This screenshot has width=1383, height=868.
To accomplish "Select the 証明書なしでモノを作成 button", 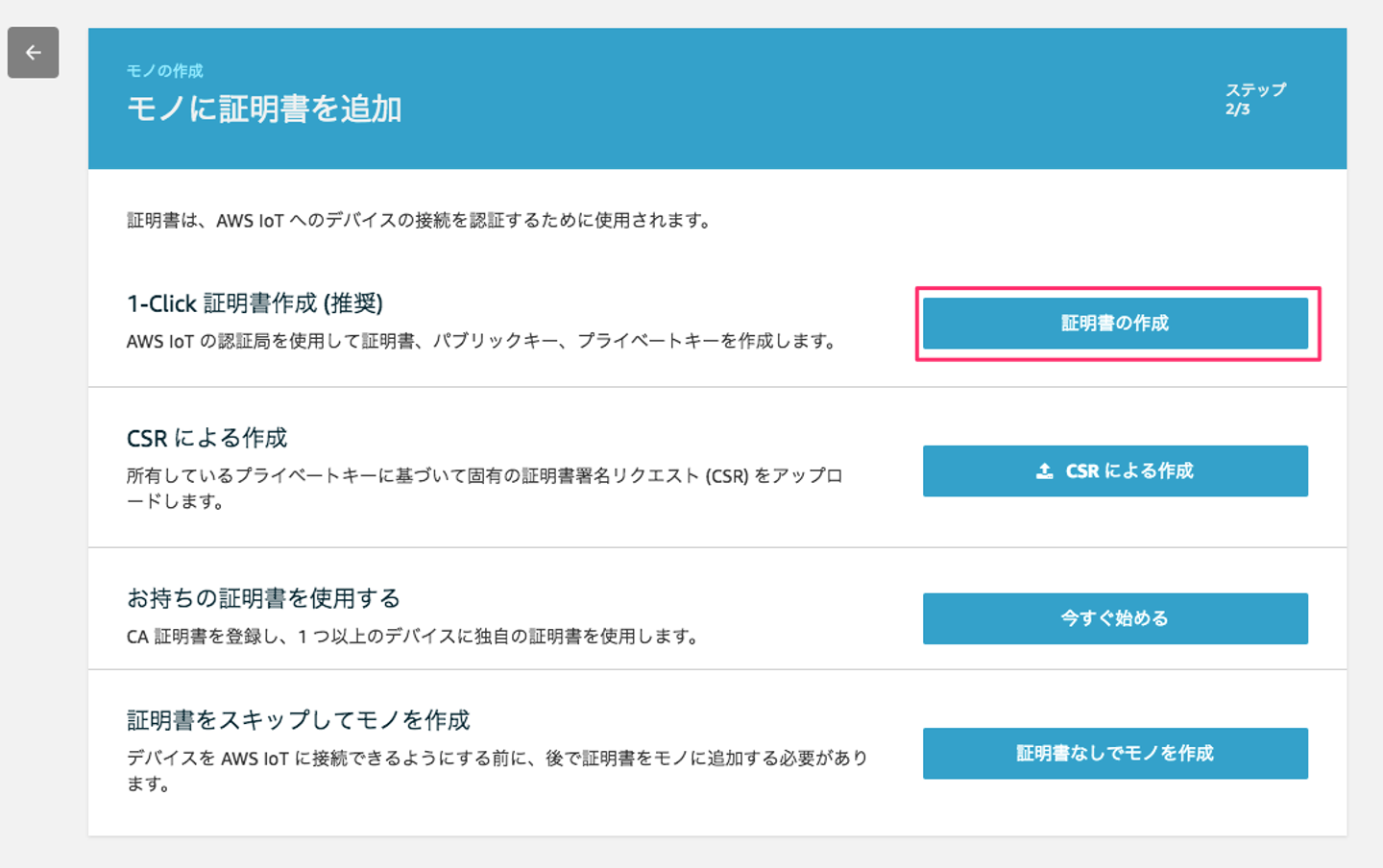I will point(1114,754).
